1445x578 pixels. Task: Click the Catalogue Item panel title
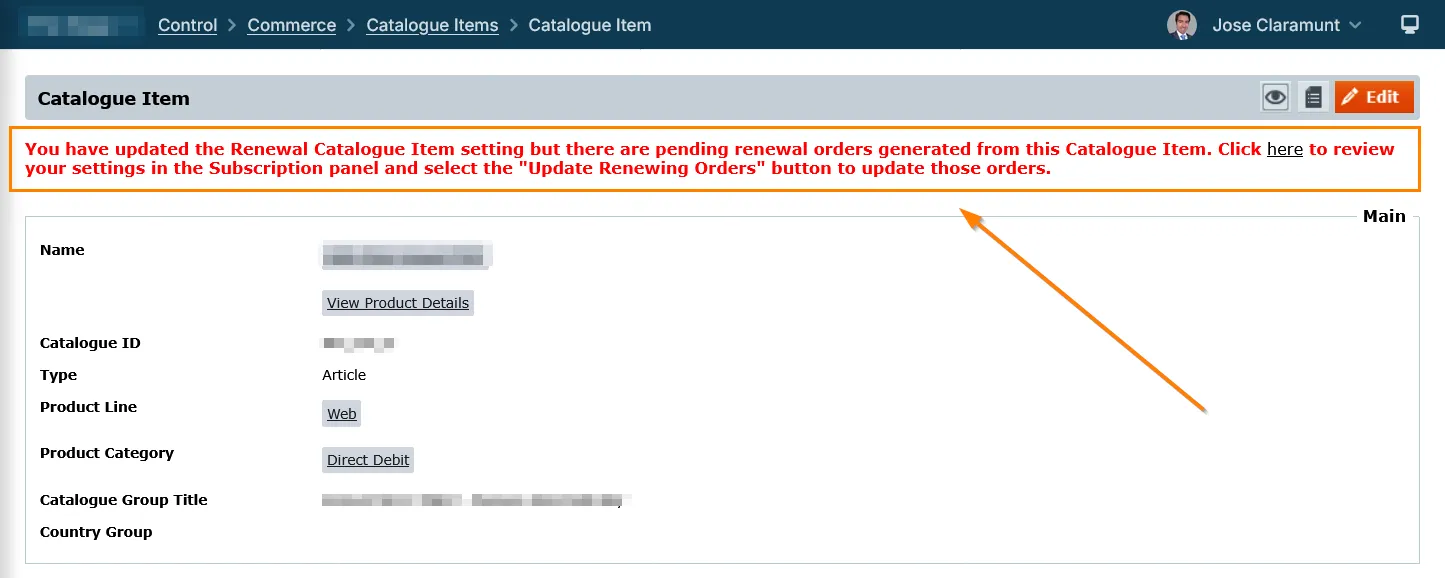point(113,98)
